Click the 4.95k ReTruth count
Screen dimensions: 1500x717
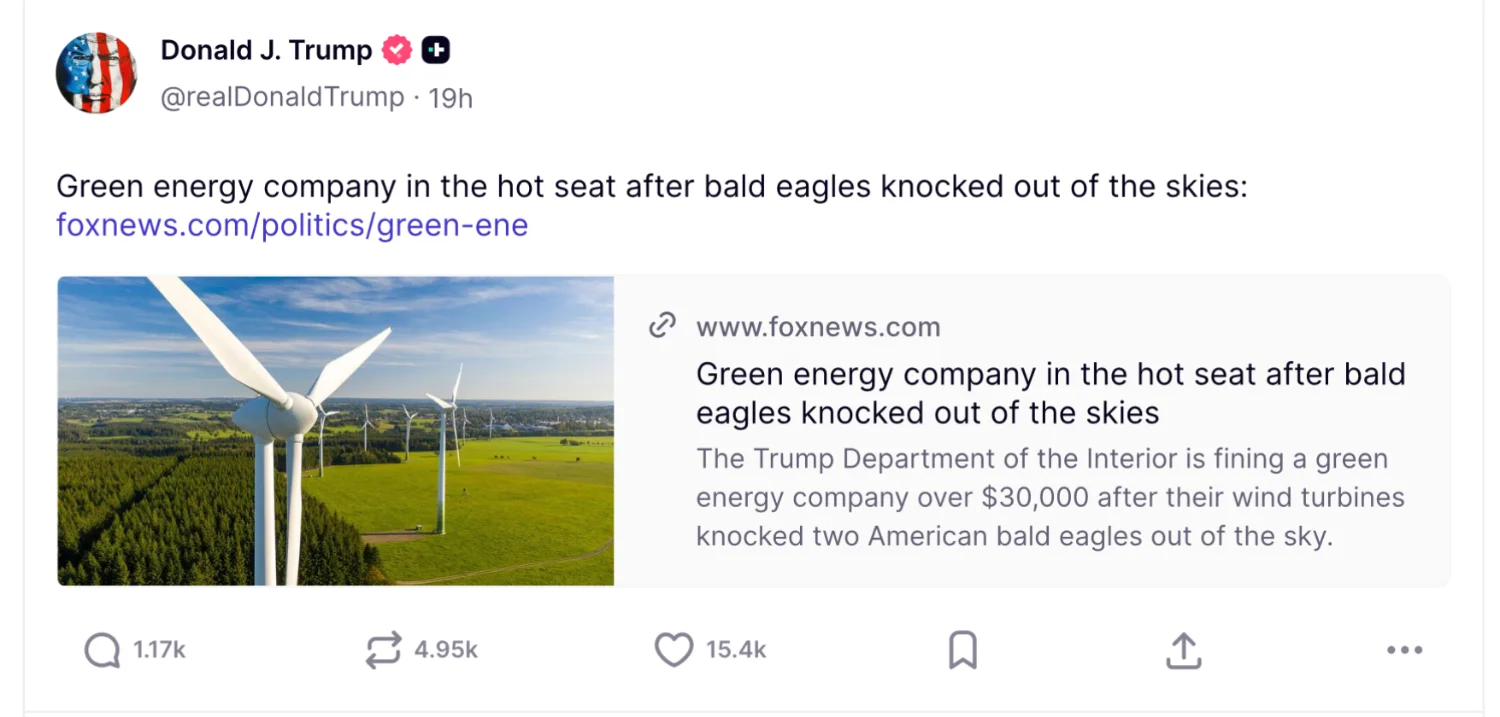446,650
